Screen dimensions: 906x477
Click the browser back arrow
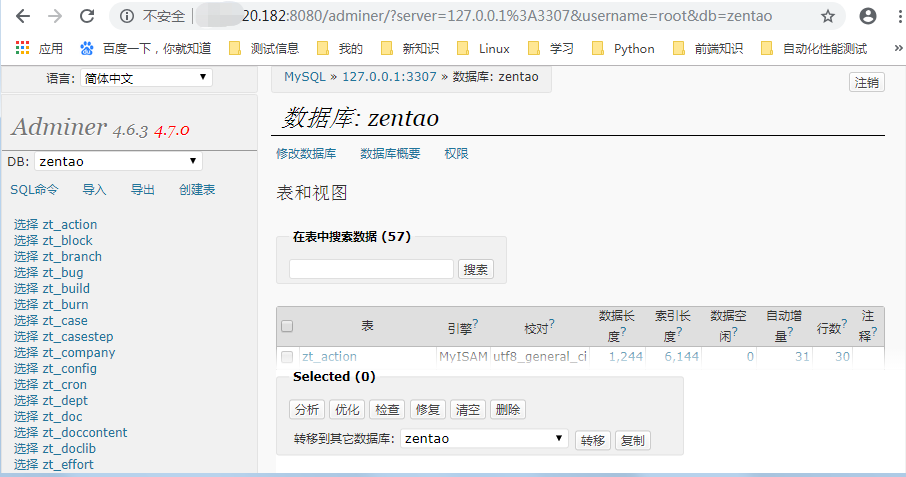coord(23,16)
